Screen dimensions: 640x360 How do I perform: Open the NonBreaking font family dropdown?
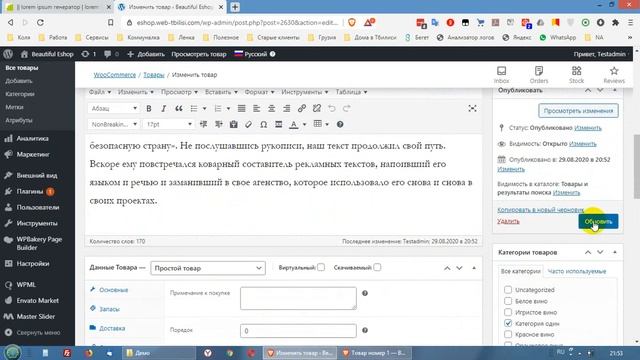(114, 124)
